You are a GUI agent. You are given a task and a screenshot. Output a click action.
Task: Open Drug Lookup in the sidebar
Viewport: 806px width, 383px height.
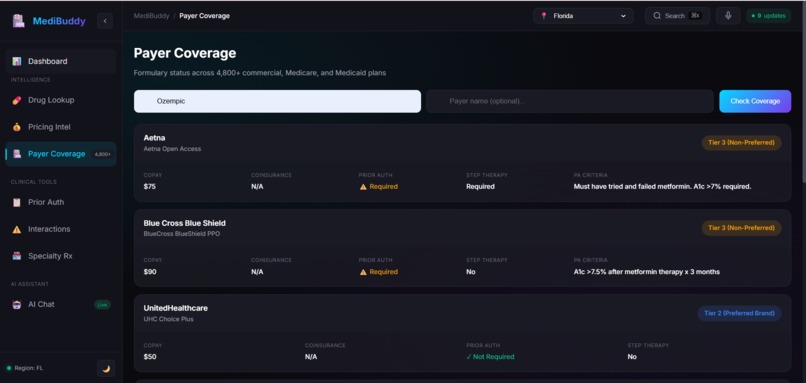[x=61, y=100]
